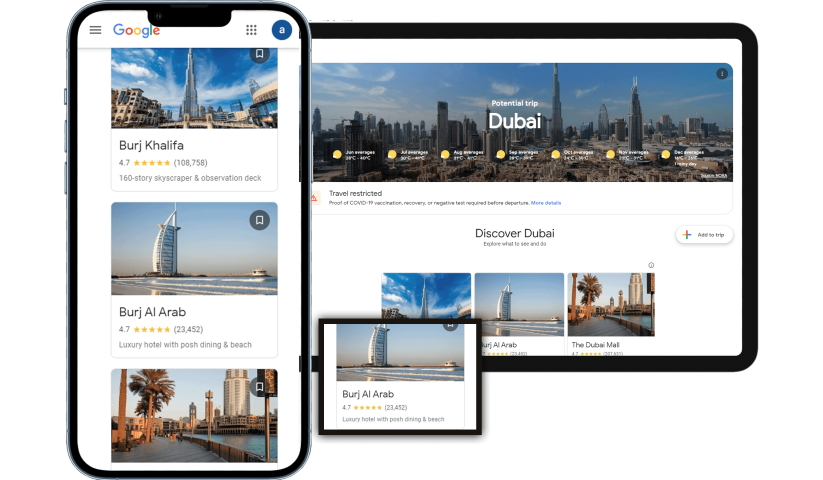Click the Burj Al Arab photo in the zoomed popup
Screen dimensions: 823x480
[x=400, y=353]
